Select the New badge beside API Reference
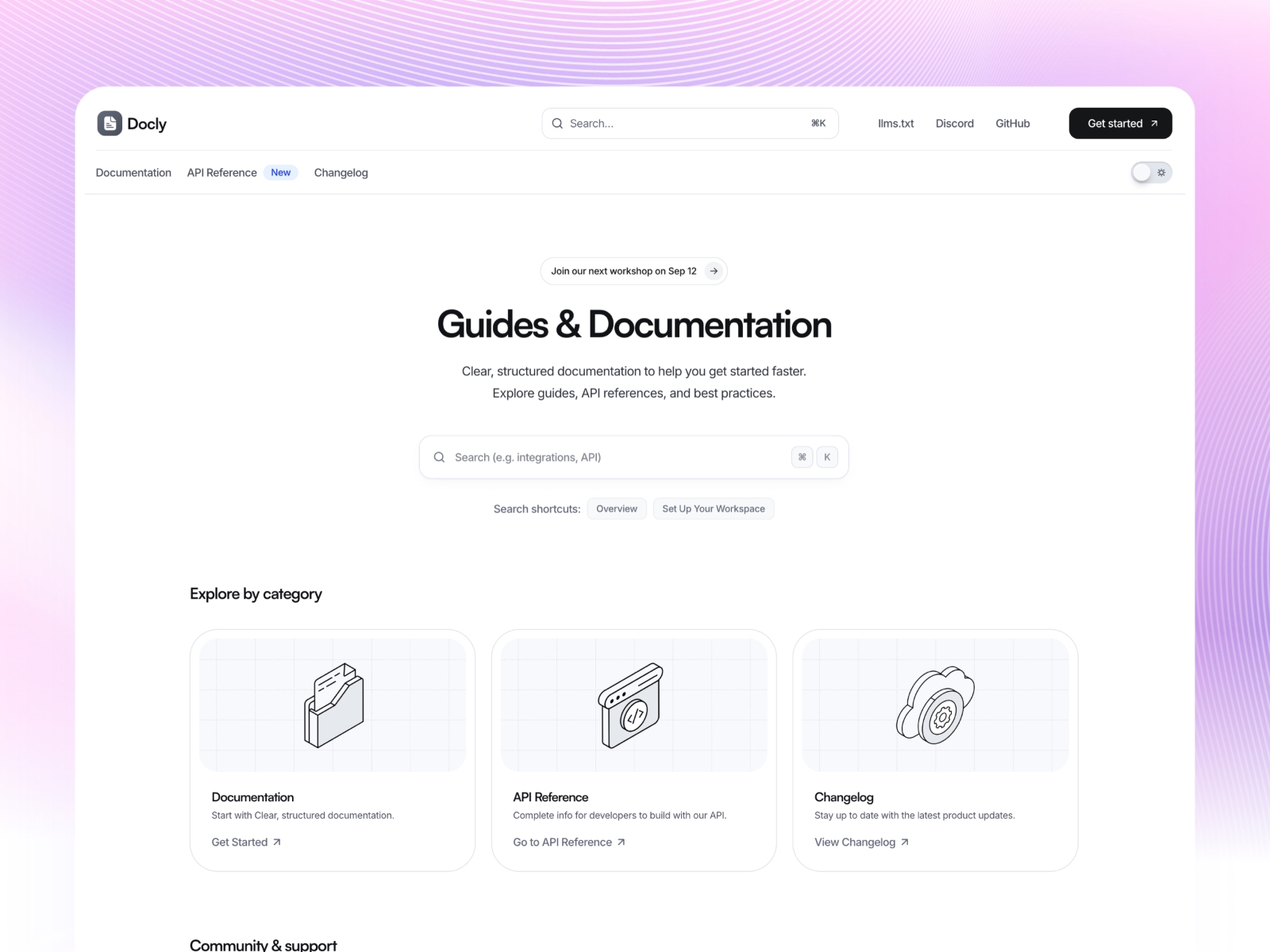 (280, 172)
